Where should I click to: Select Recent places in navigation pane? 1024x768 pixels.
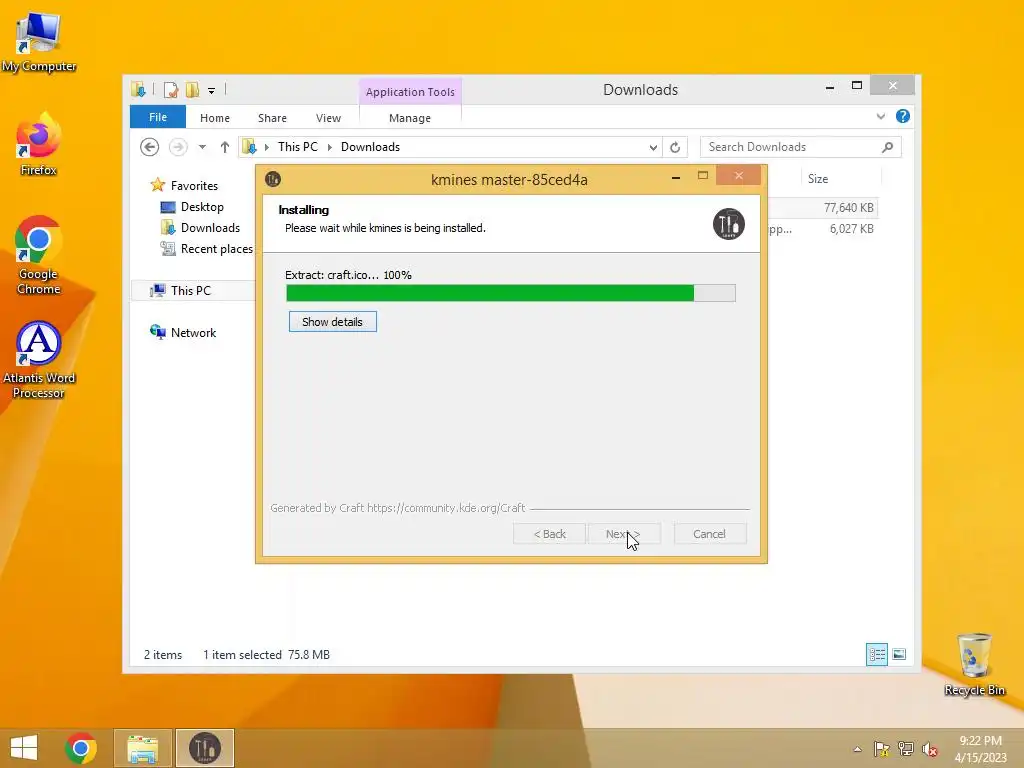click(216, 249)
